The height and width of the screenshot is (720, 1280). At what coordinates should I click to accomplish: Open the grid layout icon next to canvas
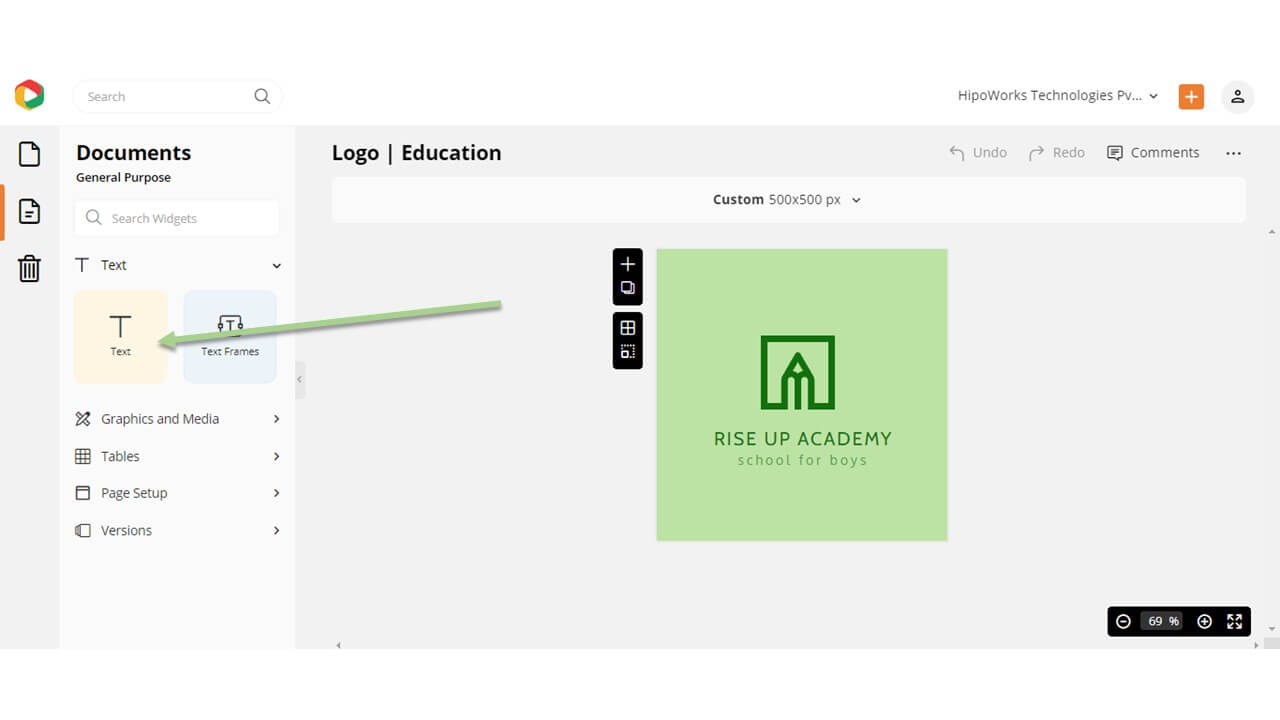coord(627,327)
